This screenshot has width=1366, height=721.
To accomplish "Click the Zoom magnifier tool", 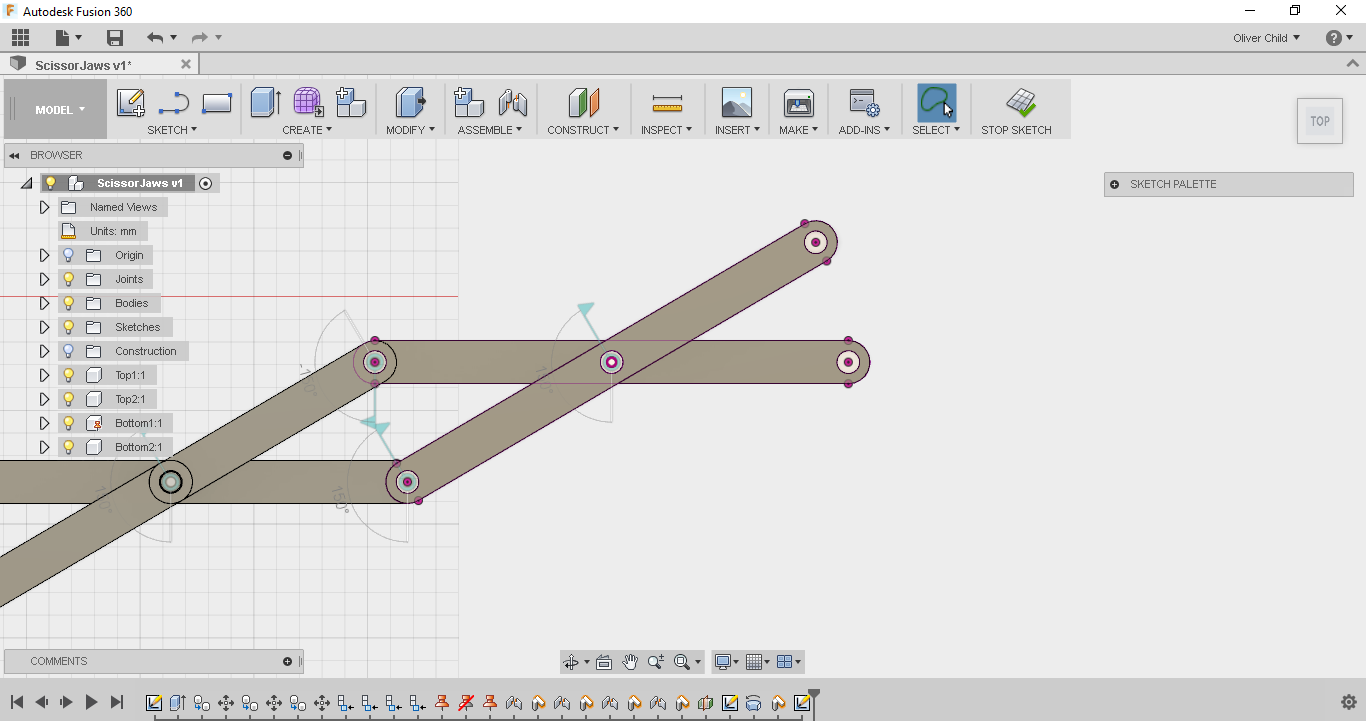I will 656,662.
